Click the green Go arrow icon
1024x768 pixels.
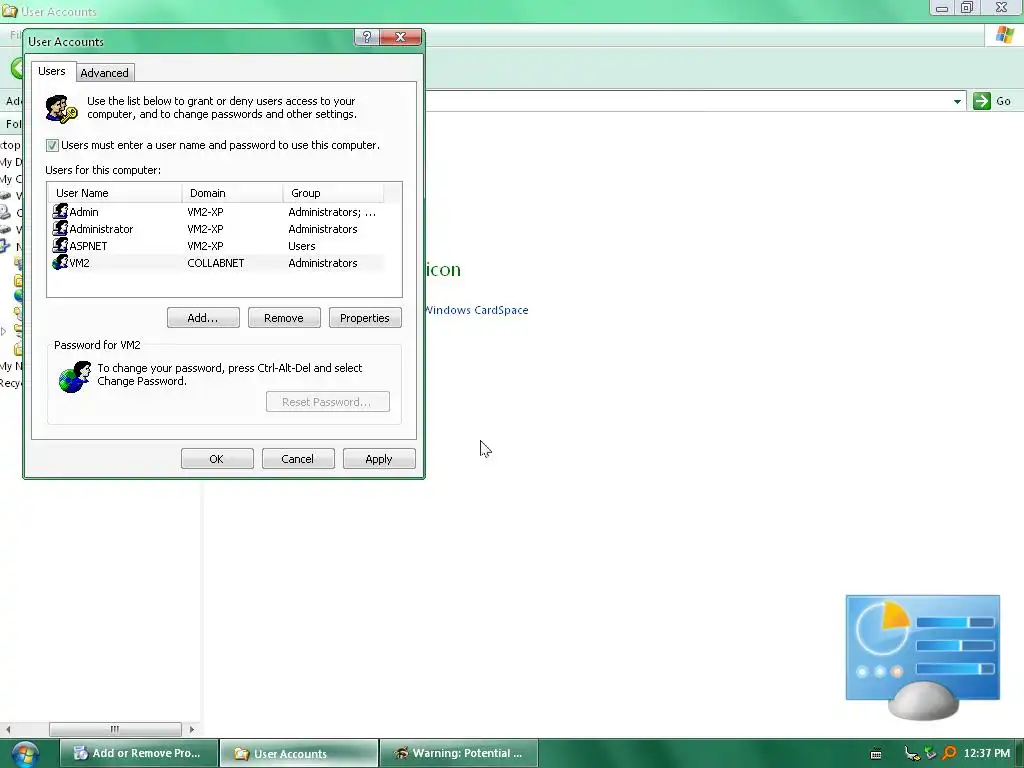(982, 101)
